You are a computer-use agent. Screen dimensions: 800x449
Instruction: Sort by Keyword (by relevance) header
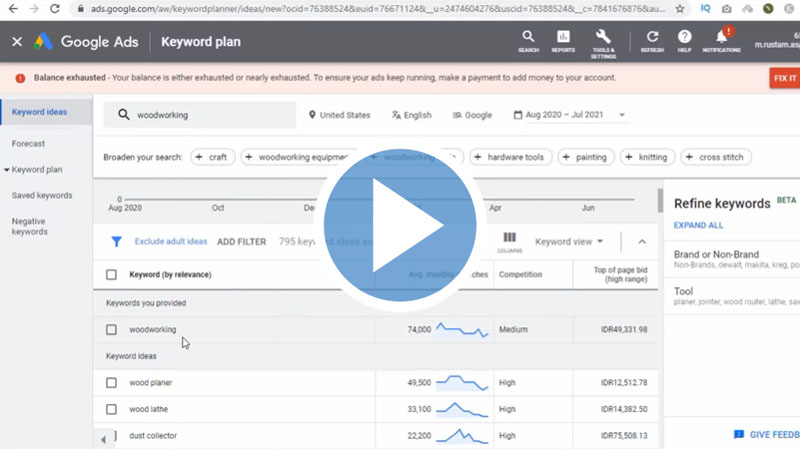[170, 275]
